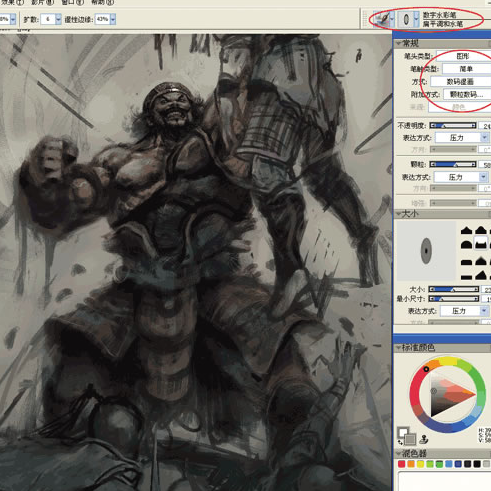Select the first tip profile in third row
This screenshot has width=491, height=491.
(466, 262)
